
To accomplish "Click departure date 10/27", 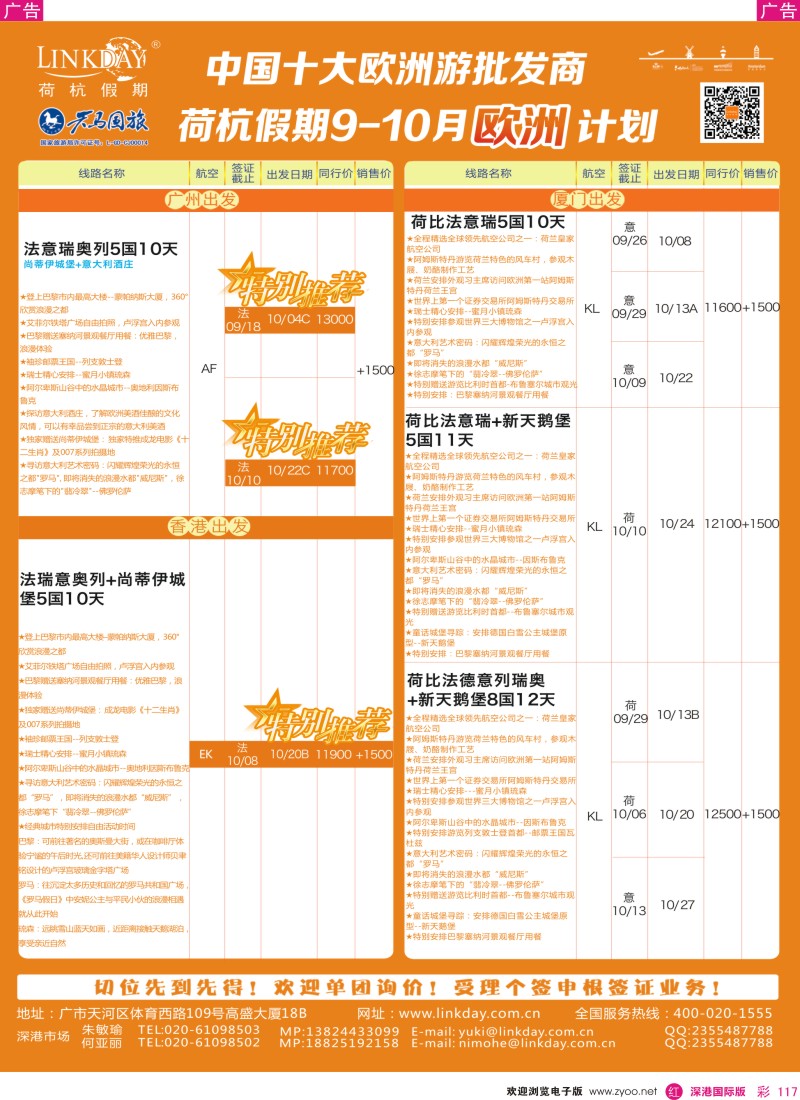I will pyautogui.click(x=677, y=905).
